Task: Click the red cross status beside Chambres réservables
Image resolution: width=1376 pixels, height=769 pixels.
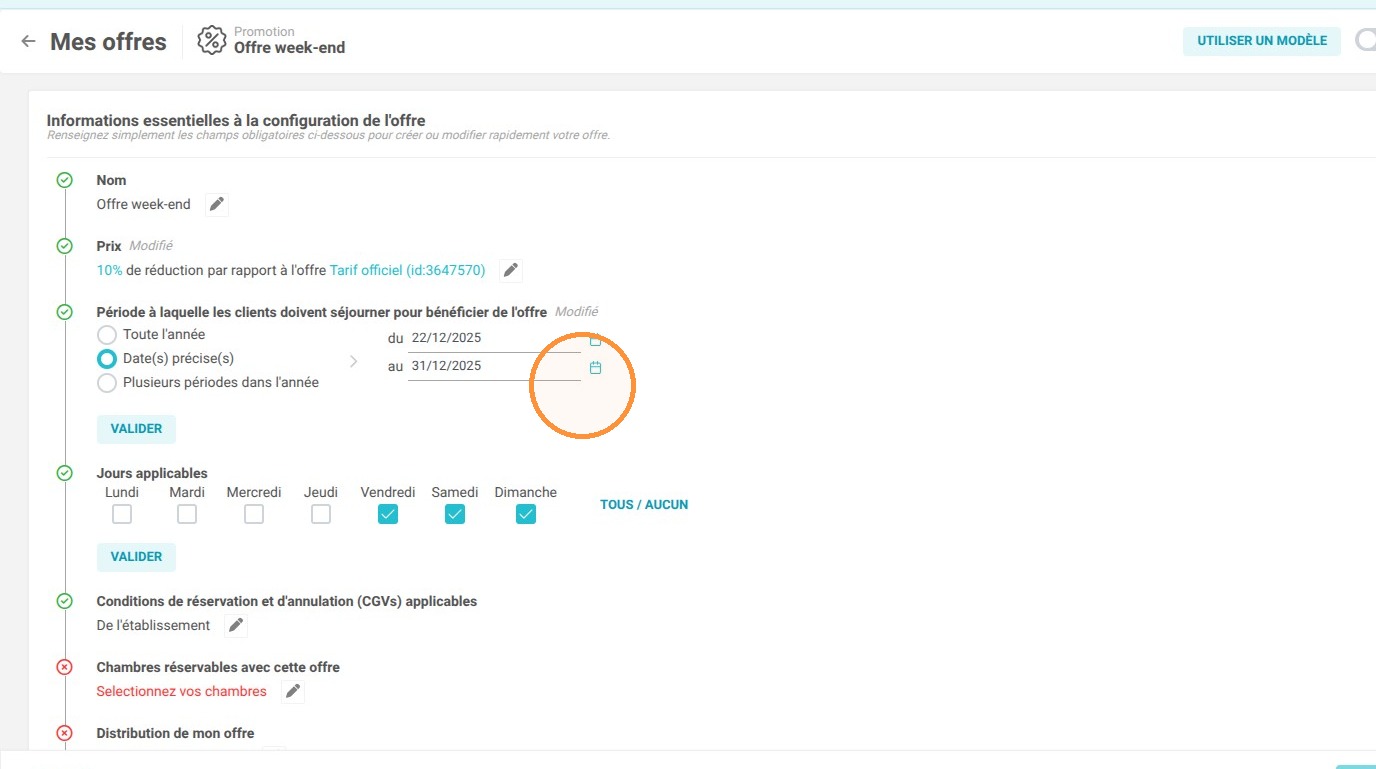Action: (x=65, y=667)
